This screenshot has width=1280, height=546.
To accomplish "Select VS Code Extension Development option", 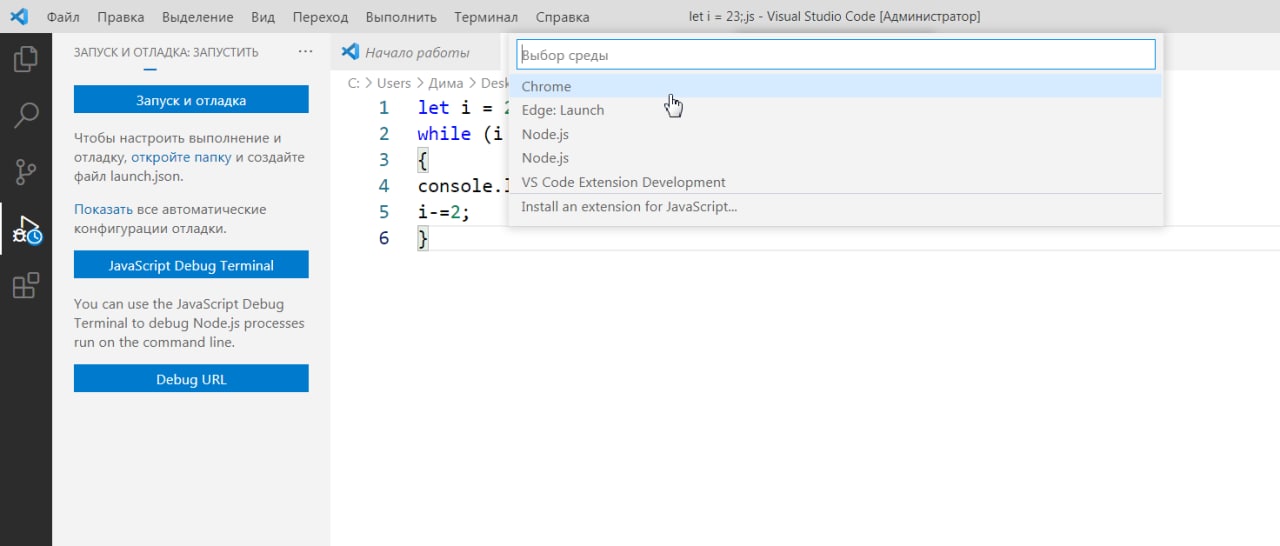I will click(x=836, y=182).
